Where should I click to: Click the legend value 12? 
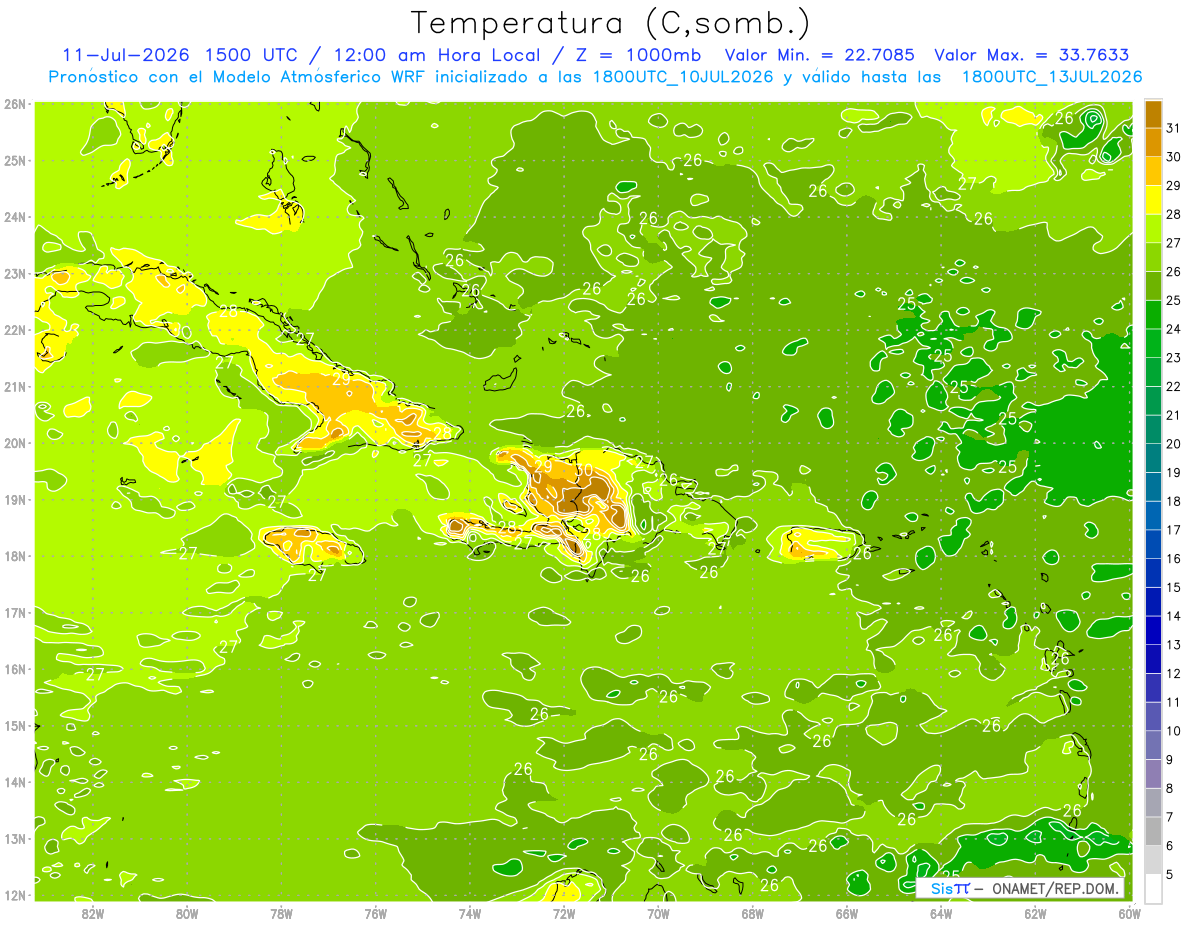[1173, 673]
